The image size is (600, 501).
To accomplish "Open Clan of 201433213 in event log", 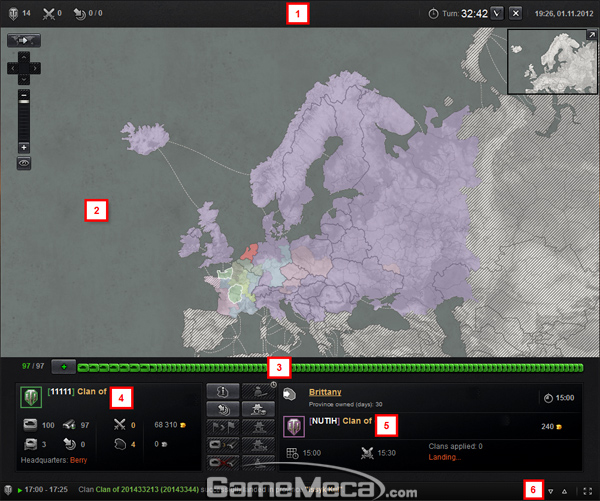I will tap(147, 490).
